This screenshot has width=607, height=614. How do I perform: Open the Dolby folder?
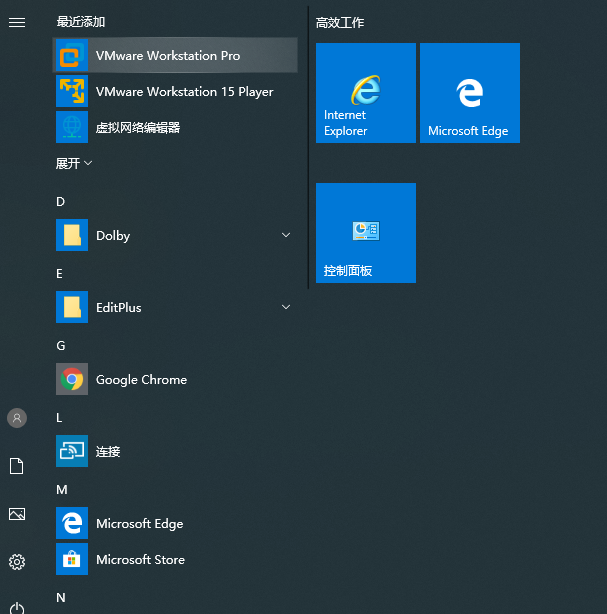coord(175,235)
